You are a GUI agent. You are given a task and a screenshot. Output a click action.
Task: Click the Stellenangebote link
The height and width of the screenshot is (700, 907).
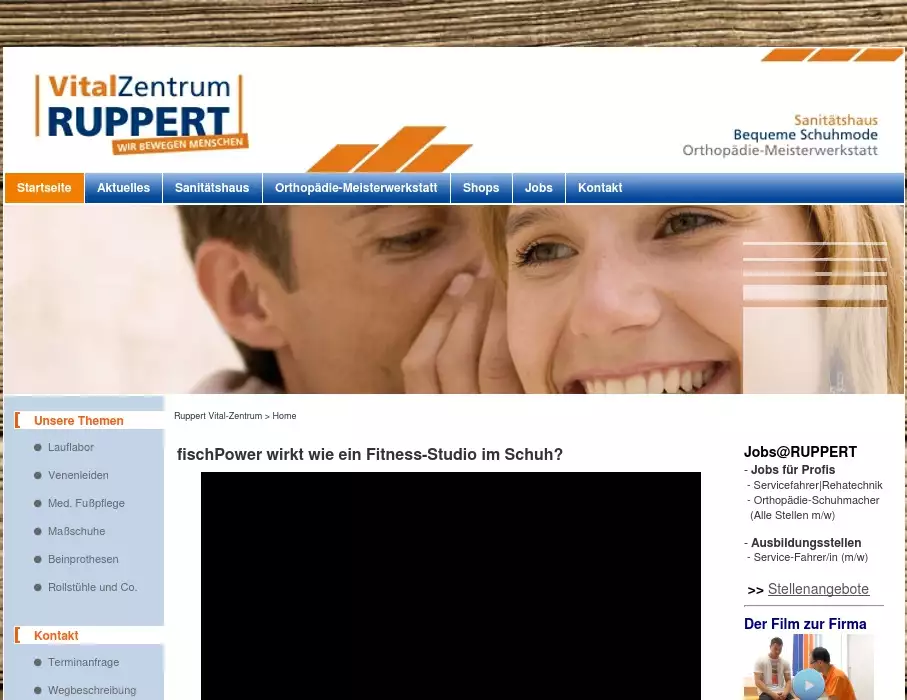[818, 590]
